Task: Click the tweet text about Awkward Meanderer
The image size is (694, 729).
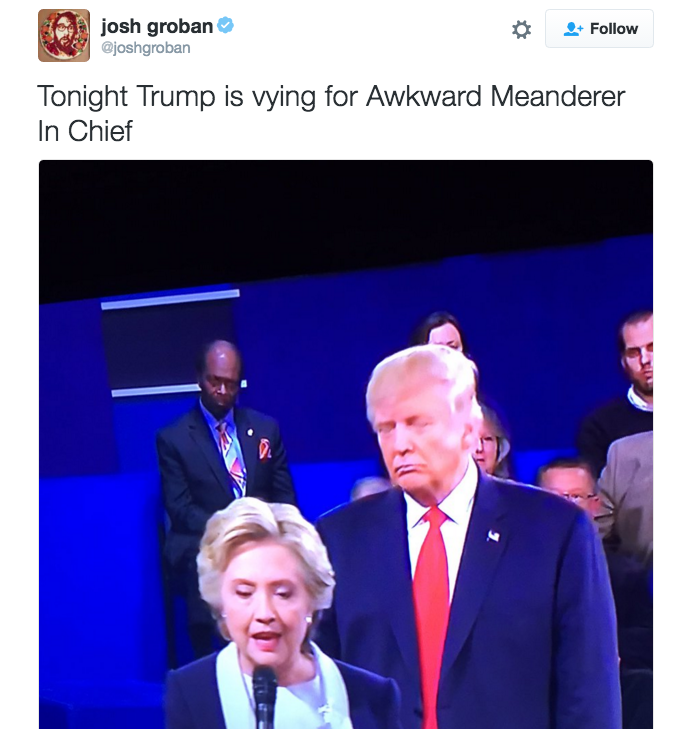Action: coord(331,113)
